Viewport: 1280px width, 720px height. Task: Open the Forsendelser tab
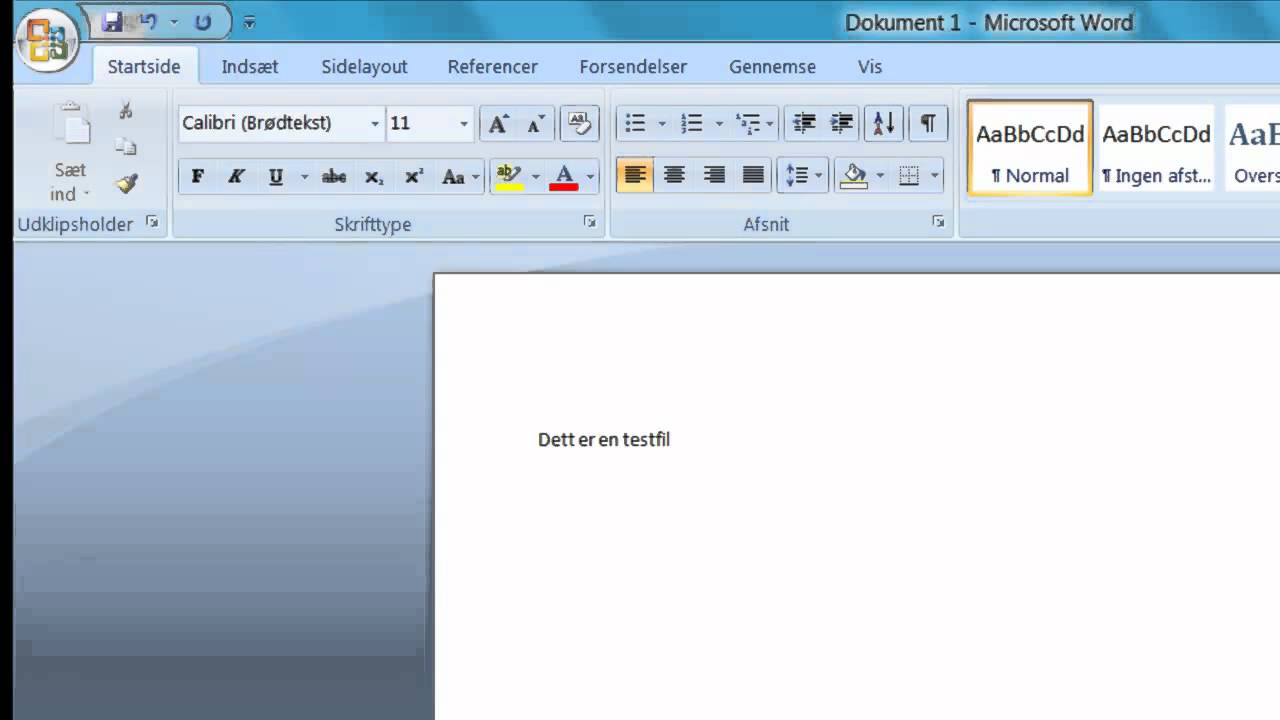[x=633, y=67]
